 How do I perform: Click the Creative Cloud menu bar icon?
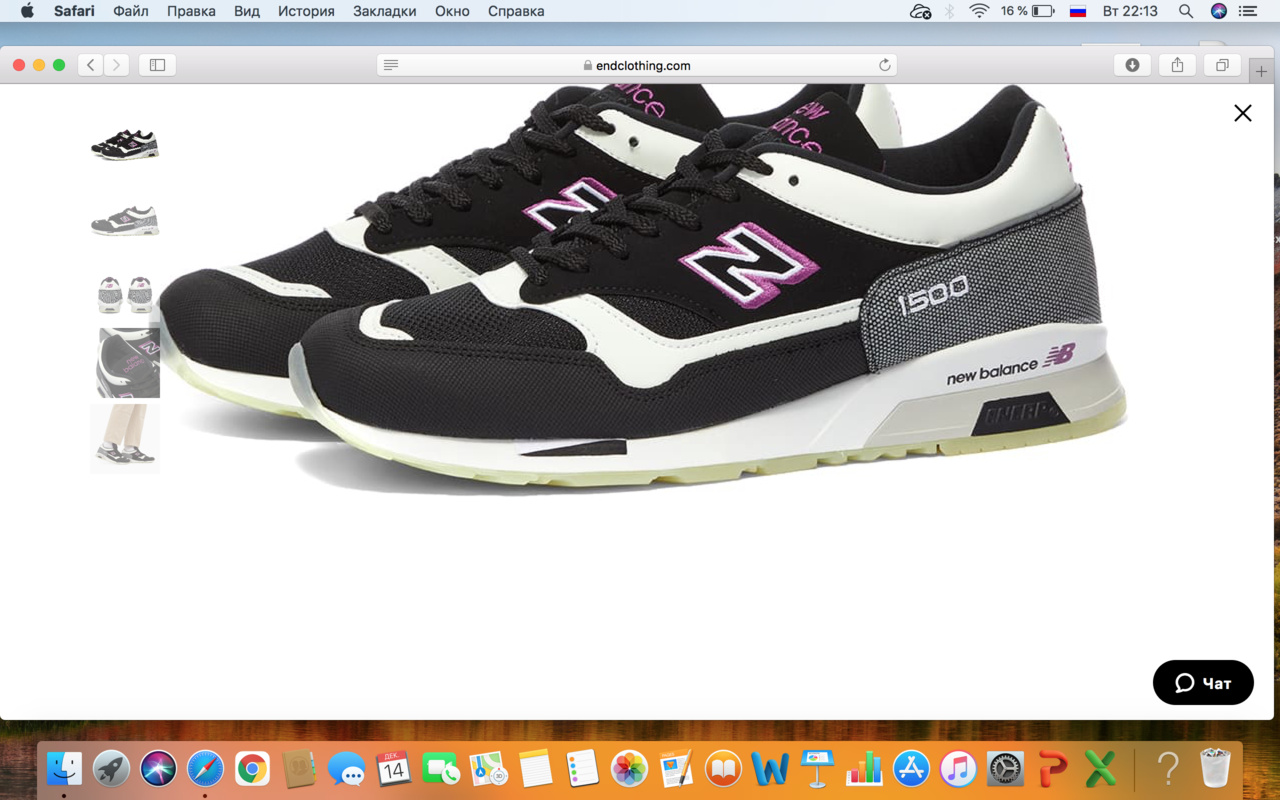click(x=920, y=11)
